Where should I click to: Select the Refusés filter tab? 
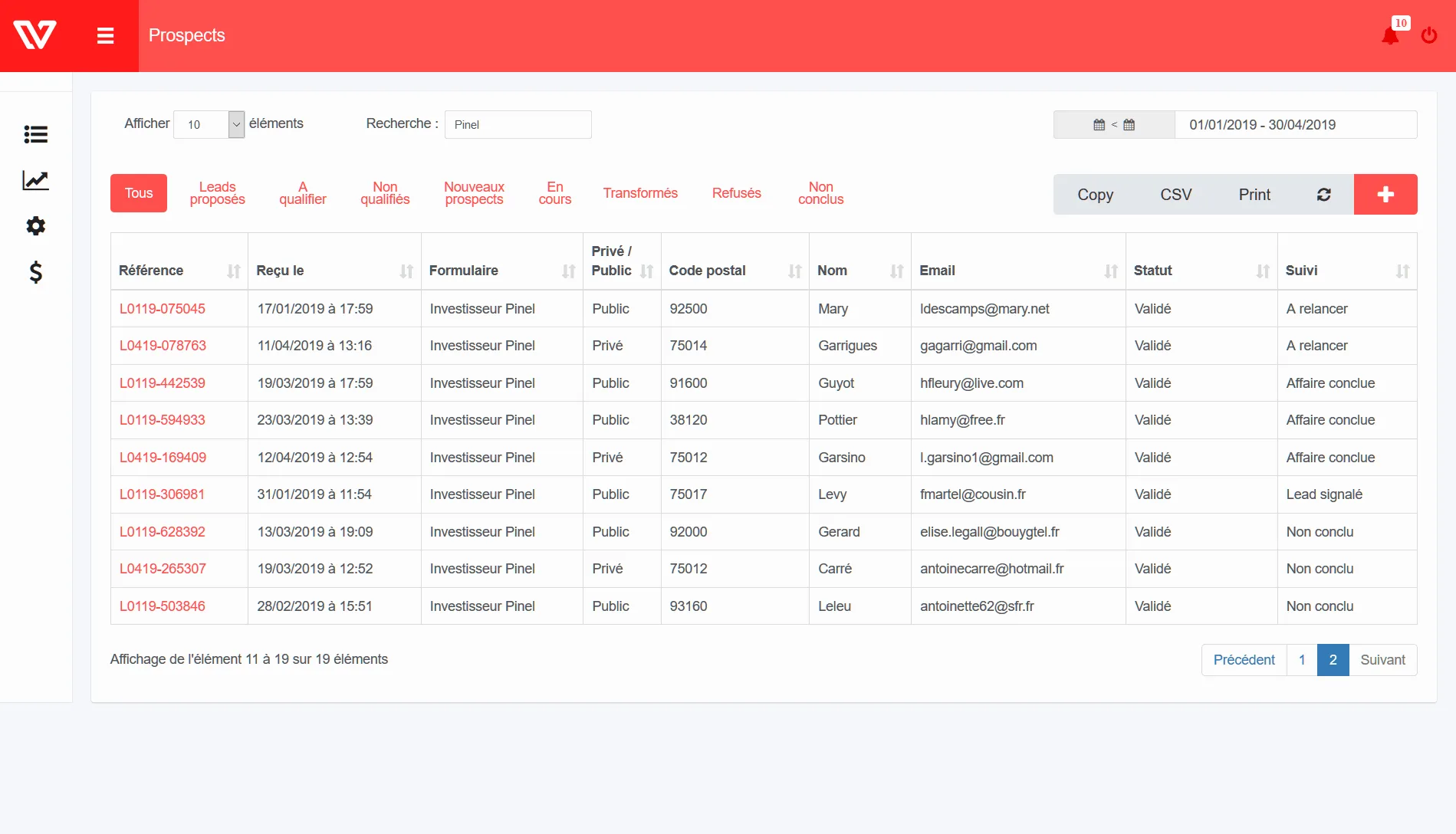click(x=736, y=193)
